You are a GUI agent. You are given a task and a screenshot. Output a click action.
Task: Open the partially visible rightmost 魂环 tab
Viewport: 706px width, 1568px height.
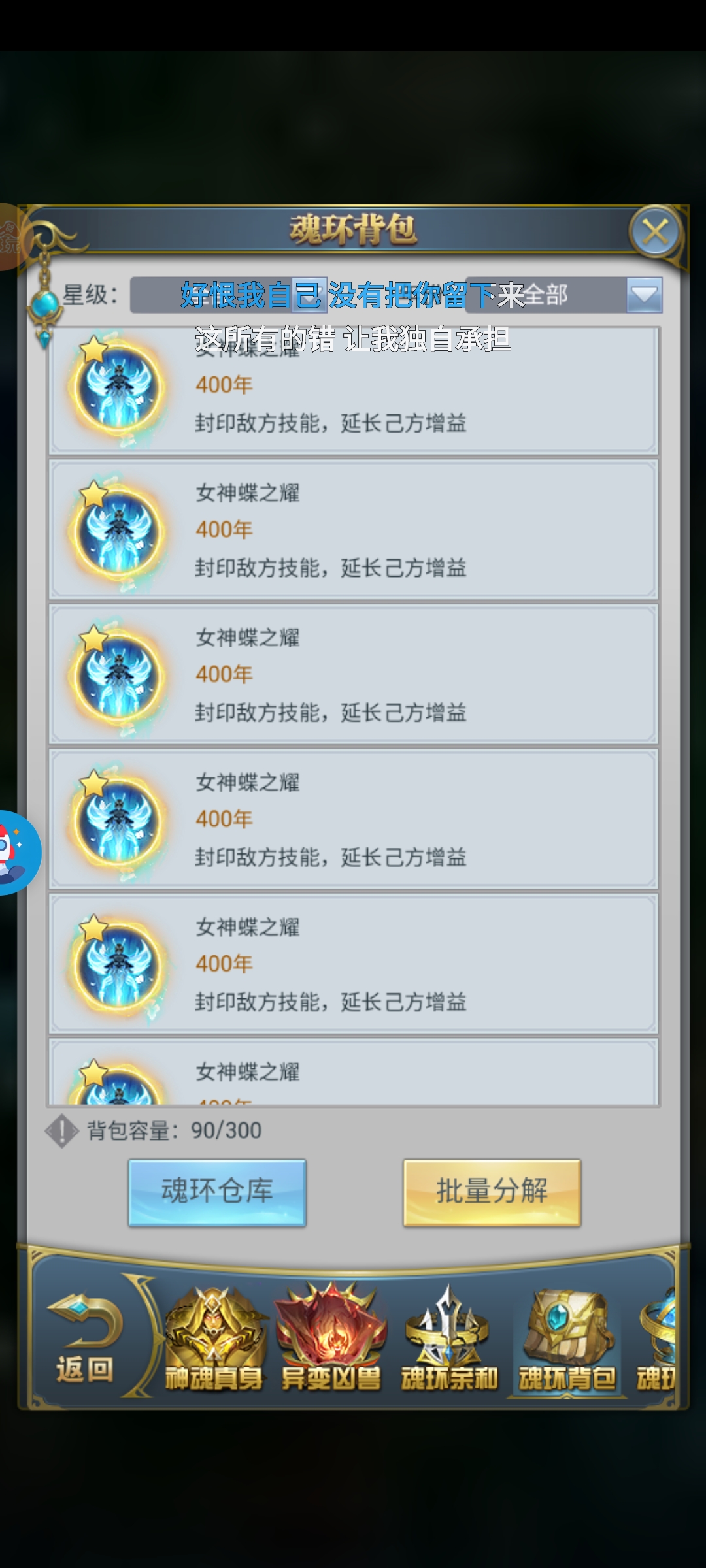pyautogui.click(x=657, y=1339)
